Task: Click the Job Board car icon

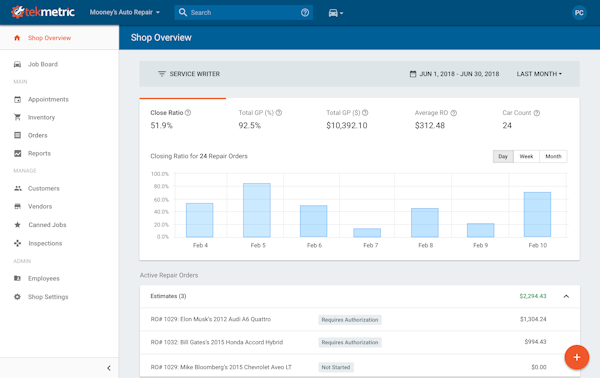Action: (17, 64)
